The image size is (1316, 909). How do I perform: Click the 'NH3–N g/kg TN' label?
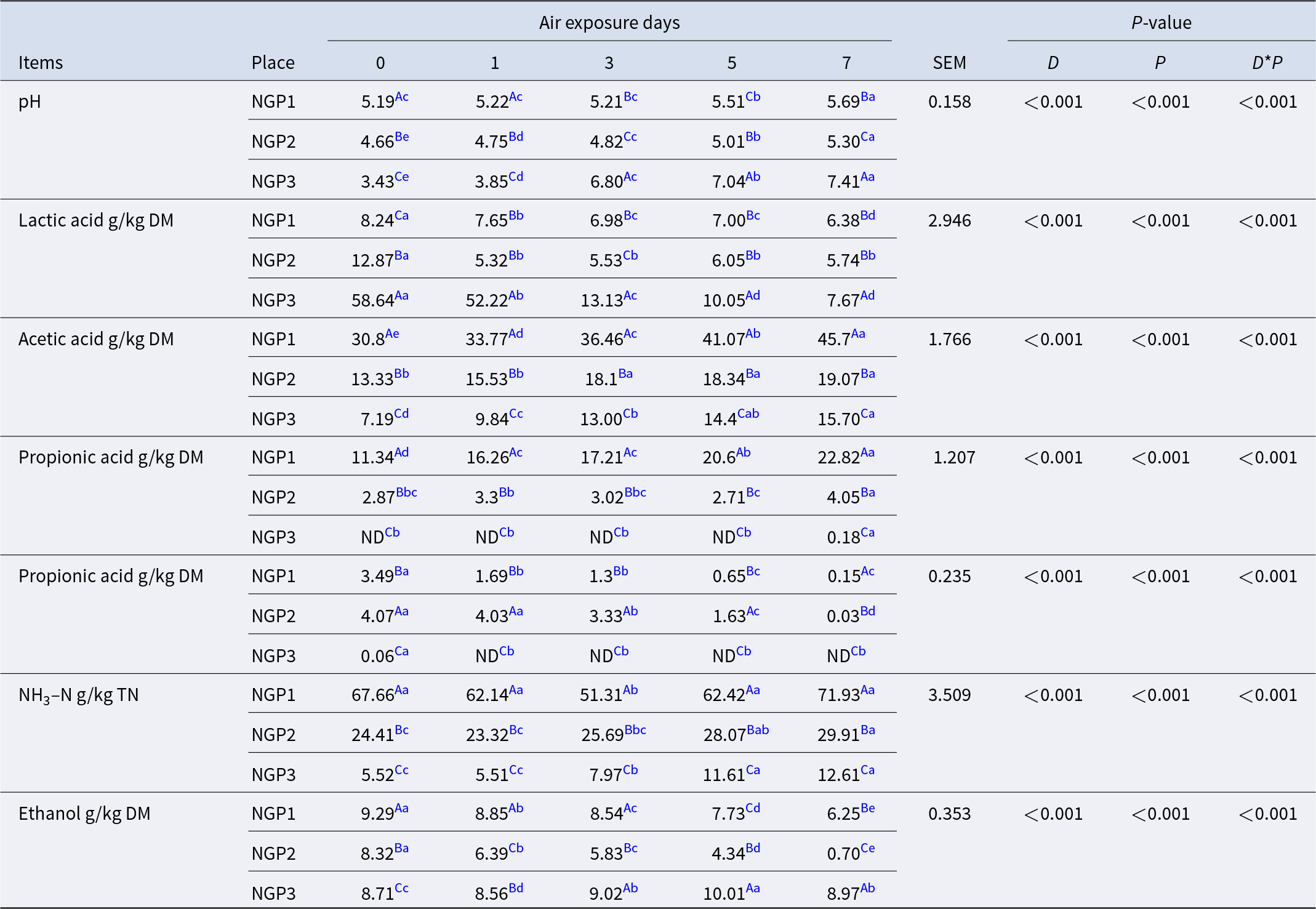point(79,695)
